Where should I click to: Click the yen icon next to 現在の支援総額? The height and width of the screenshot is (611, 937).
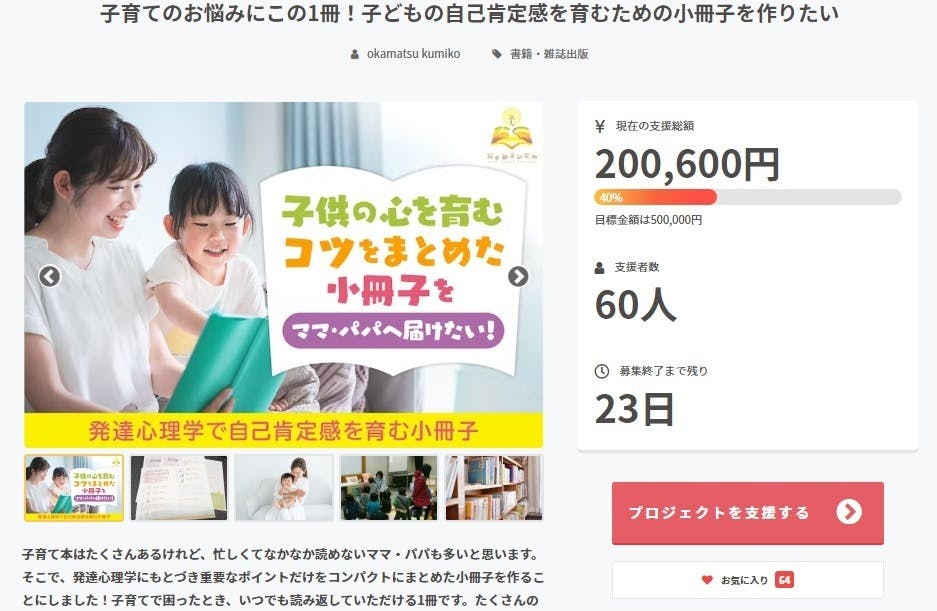(600, 126)
